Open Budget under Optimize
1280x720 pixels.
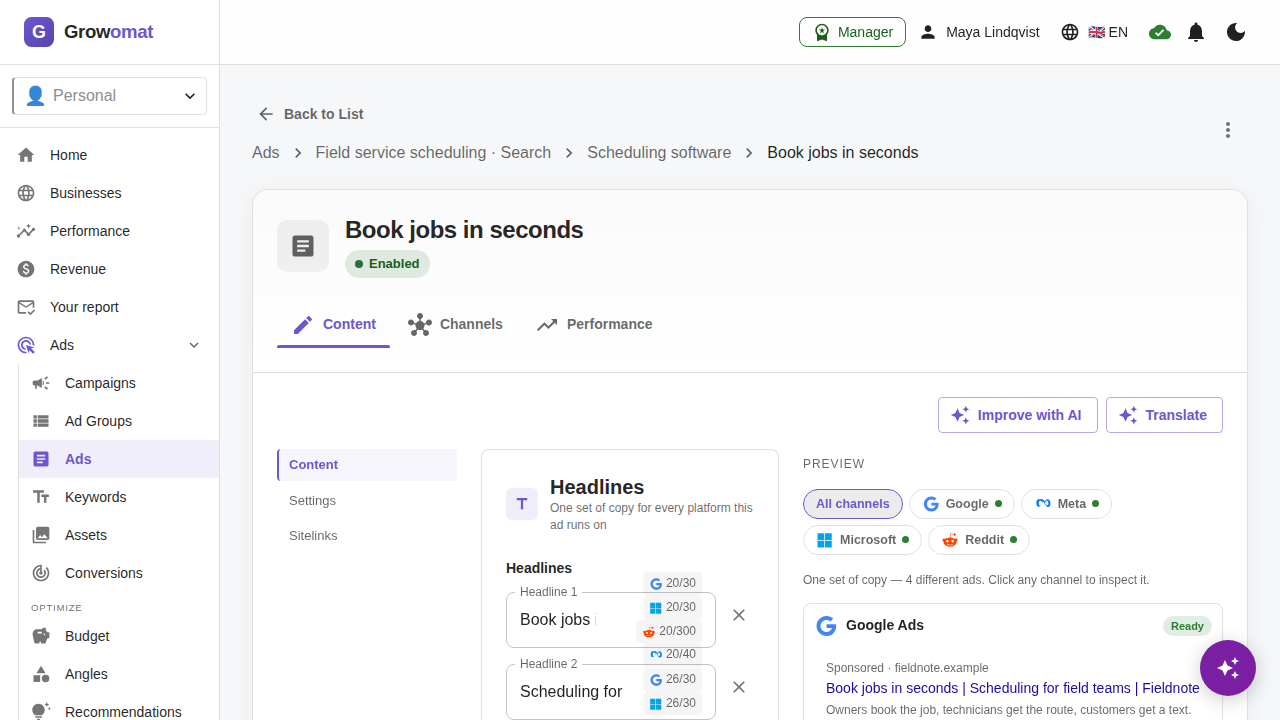coord(119,636)
